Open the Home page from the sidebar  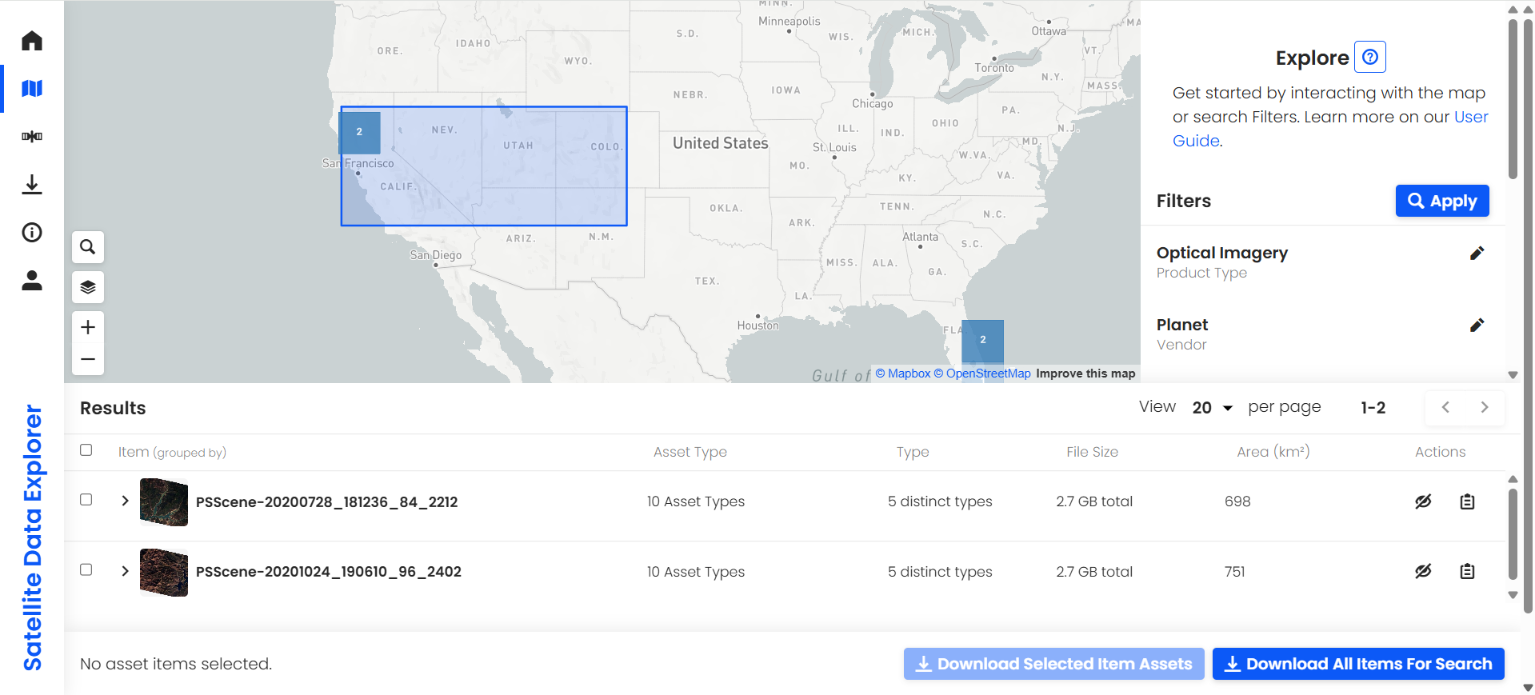[31, 40]
